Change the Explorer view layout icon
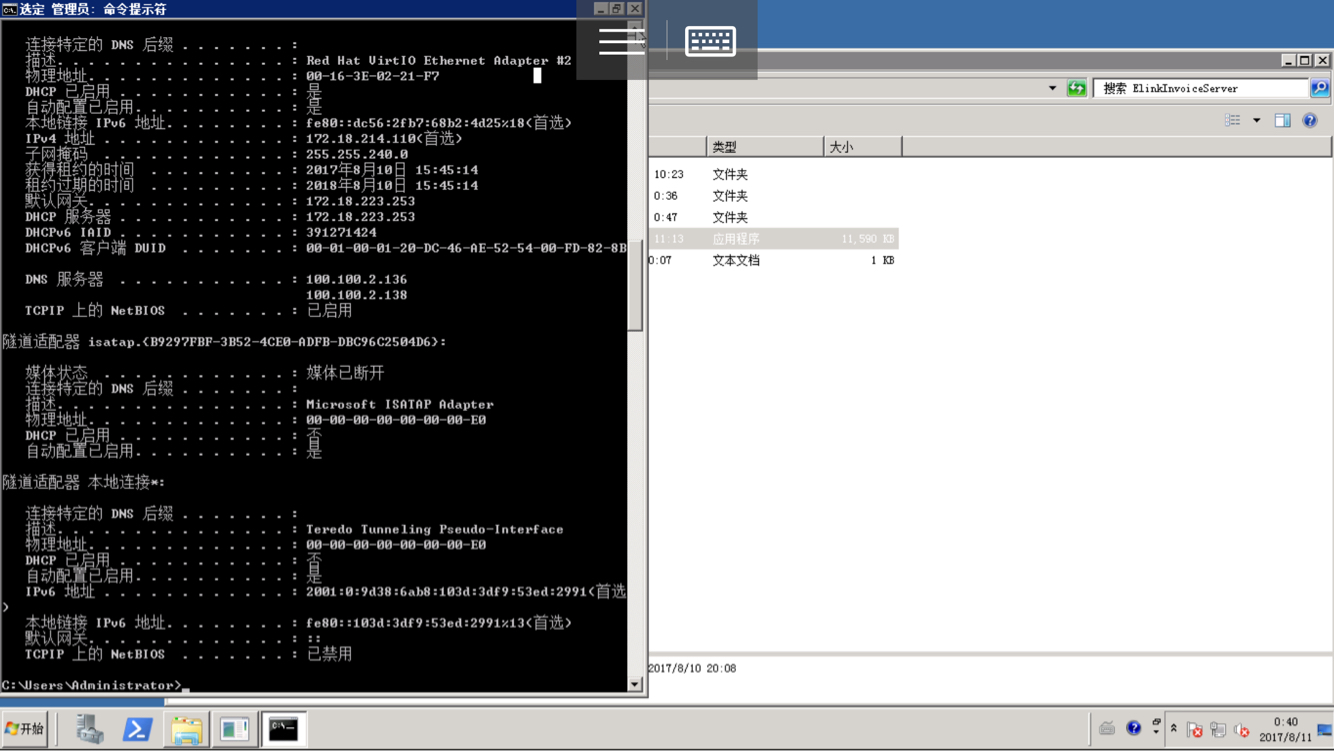 [x=1233, y=120]
